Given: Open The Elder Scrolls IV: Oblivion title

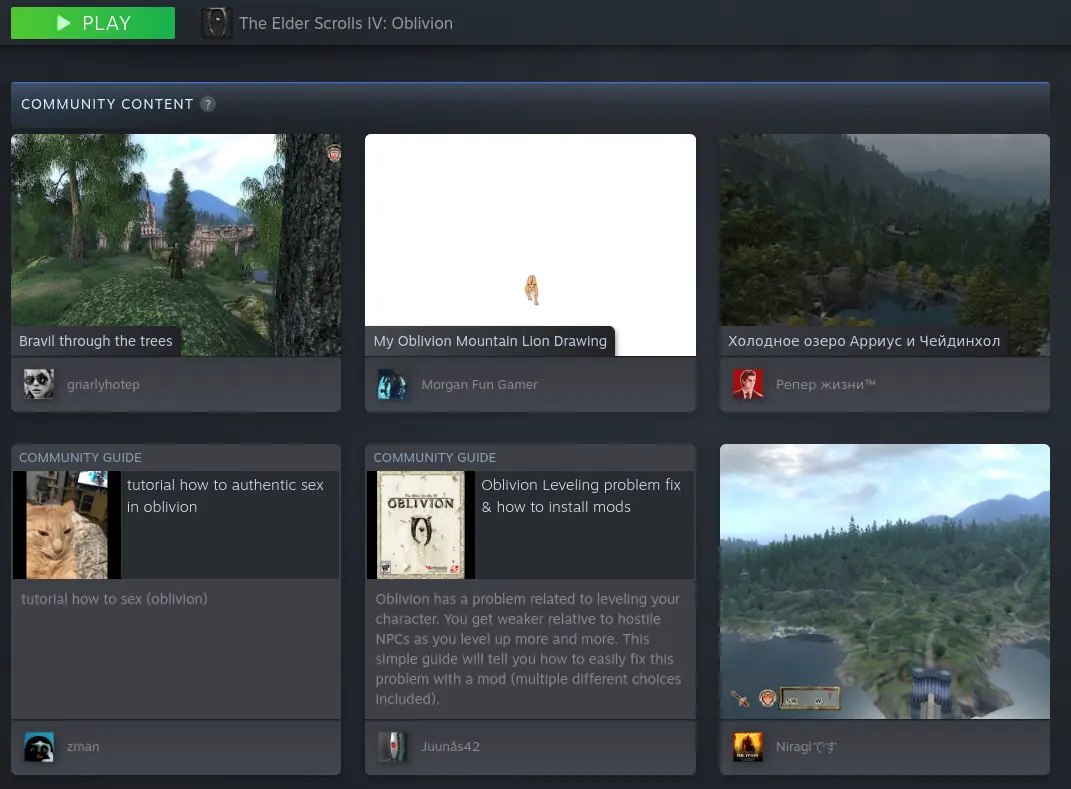Looking at the screenshot, I should click(346, 23).
